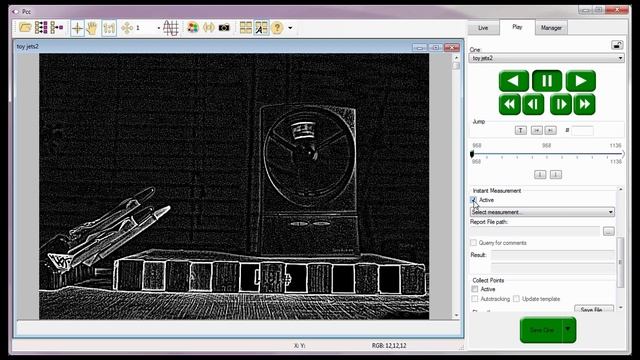640x360 pixels.
Task: Click the signal waves toolbar icon
Action: click(209, 28)
